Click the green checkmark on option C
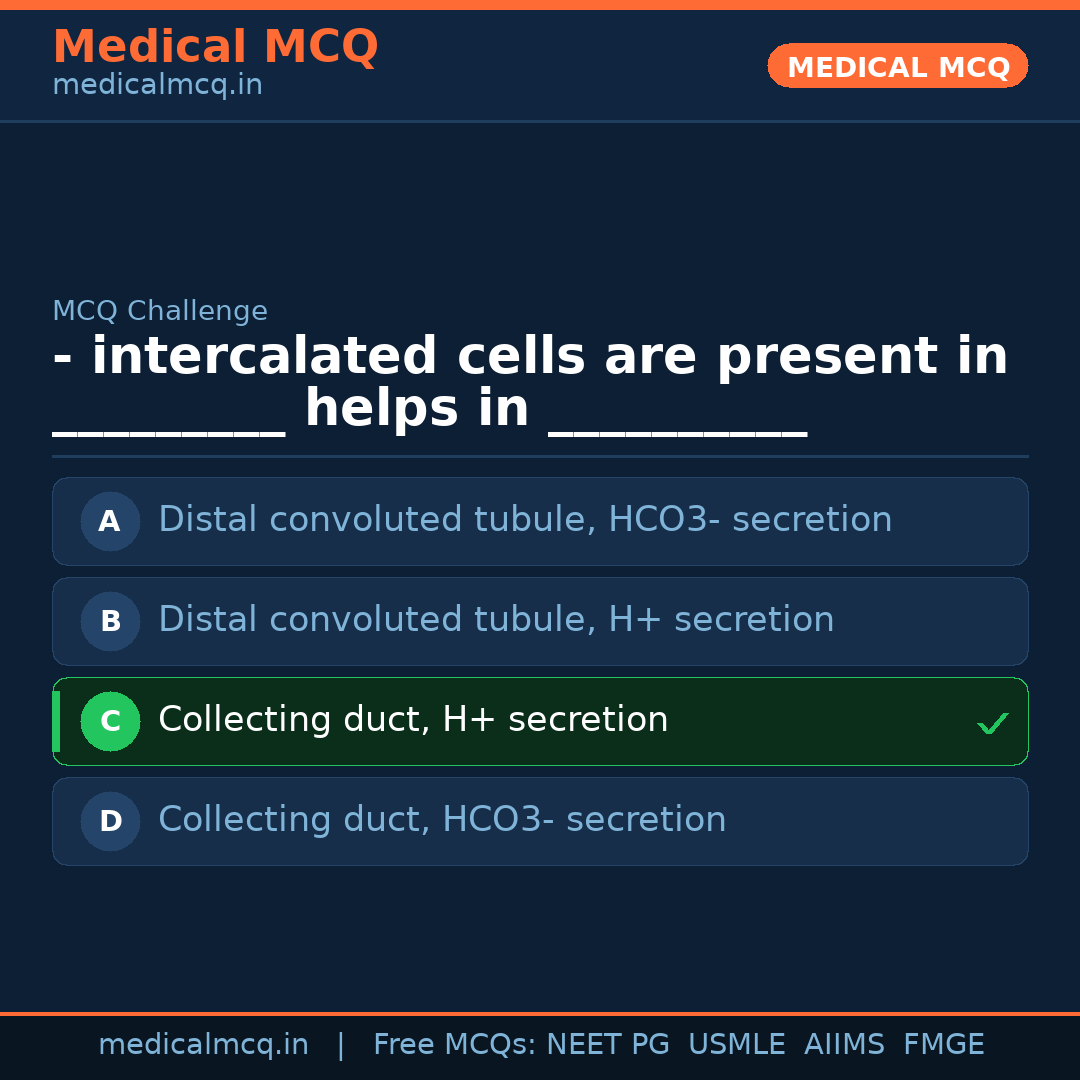Image resolution: width=1080 pixels, height=1080 pixels. pyautogui.click(x=992, y=723)
